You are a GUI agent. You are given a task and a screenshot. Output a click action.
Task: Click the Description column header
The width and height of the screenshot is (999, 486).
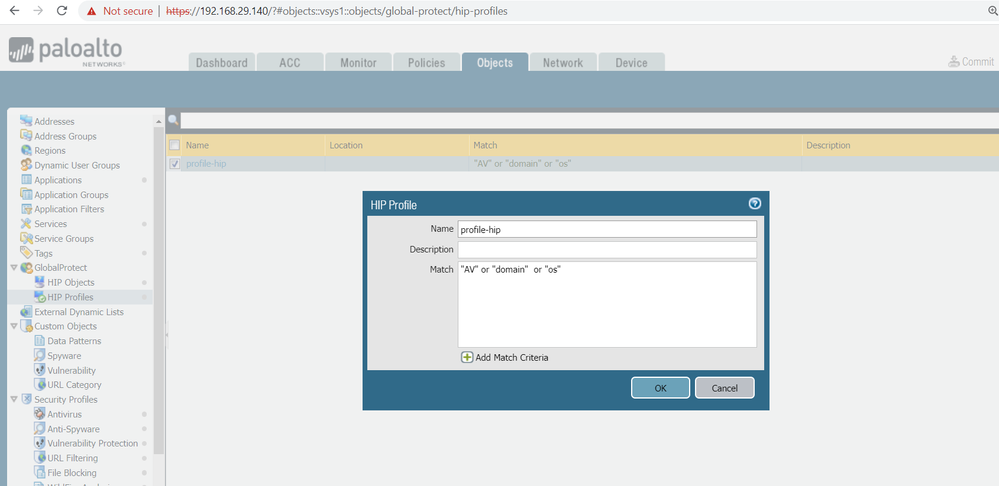point(828,145)
